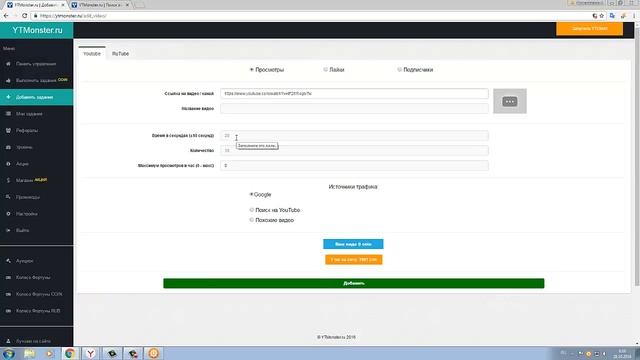Focus the video title input field

coord(354,109)
